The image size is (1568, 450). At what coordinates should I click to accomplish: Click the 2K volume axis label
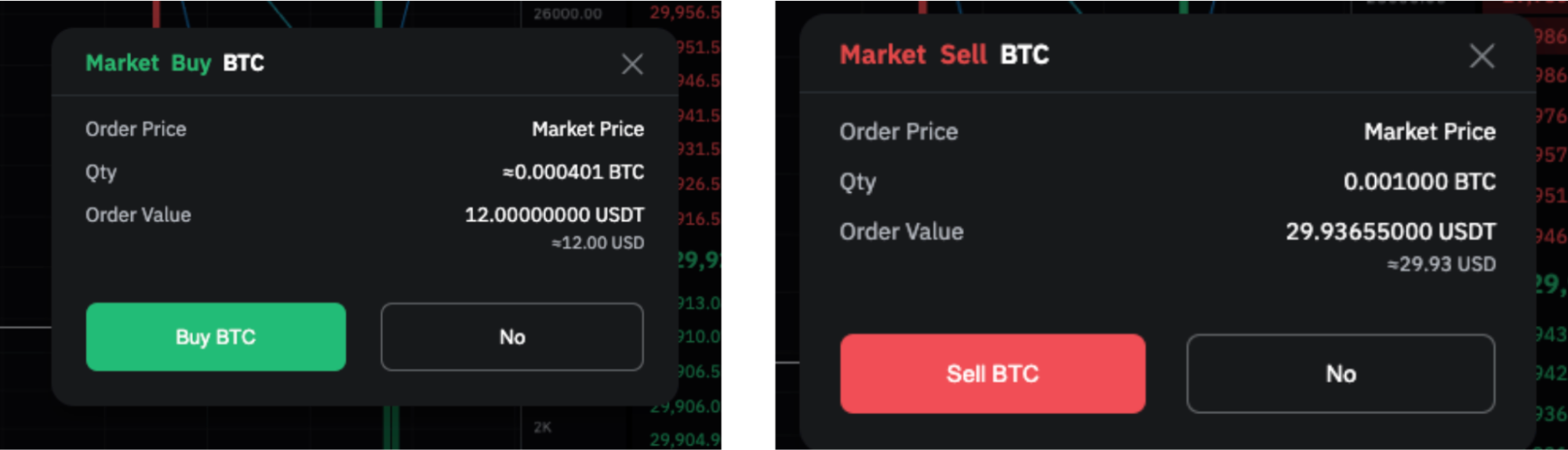[542, 427]
